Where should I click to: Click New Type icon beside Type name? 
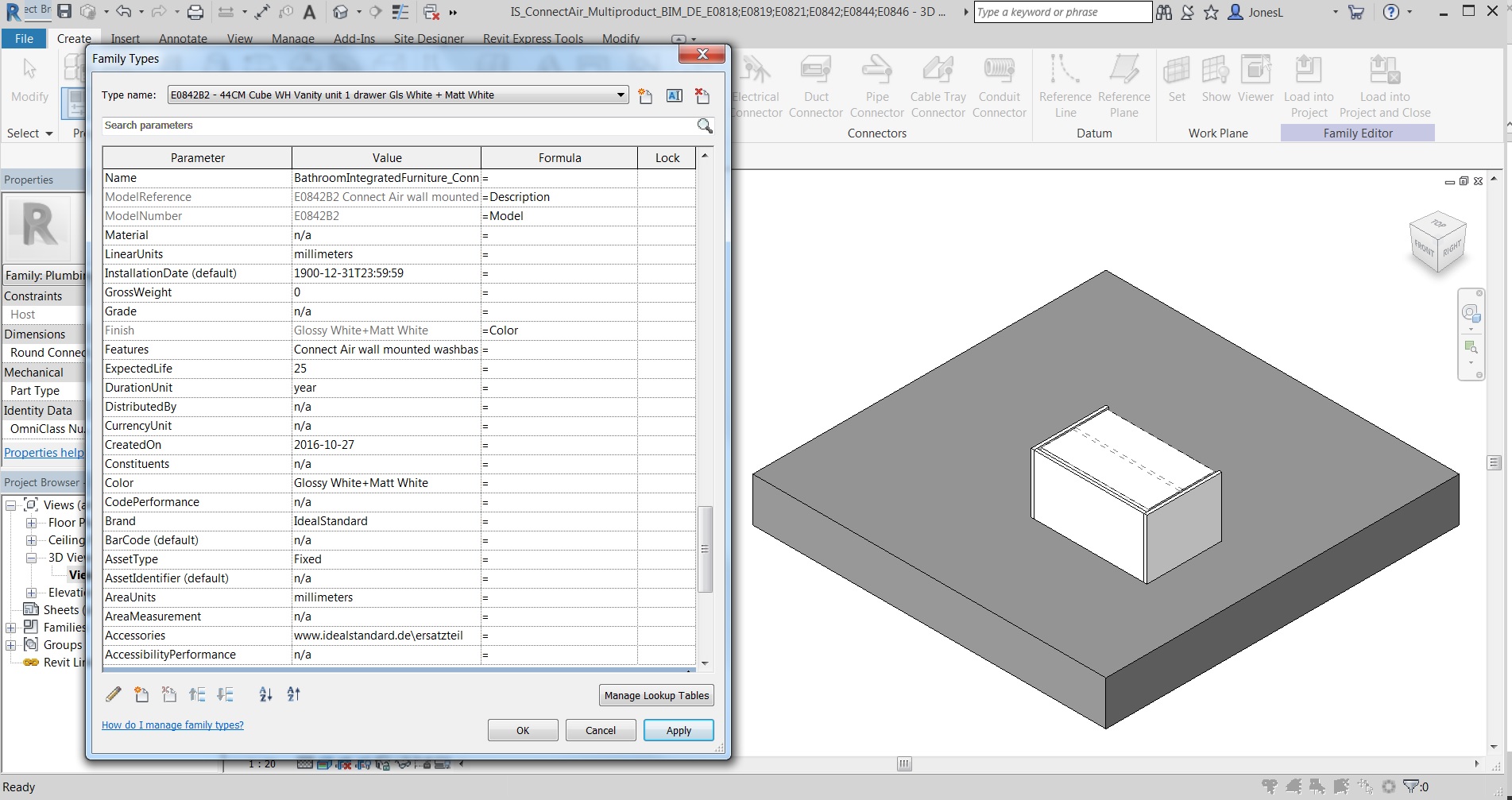tap(645, 96)
